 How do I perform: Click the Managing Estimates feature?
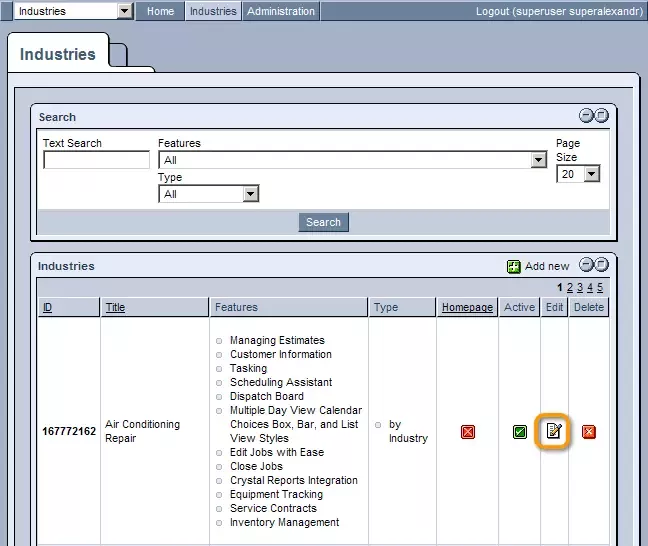(277, 340)
